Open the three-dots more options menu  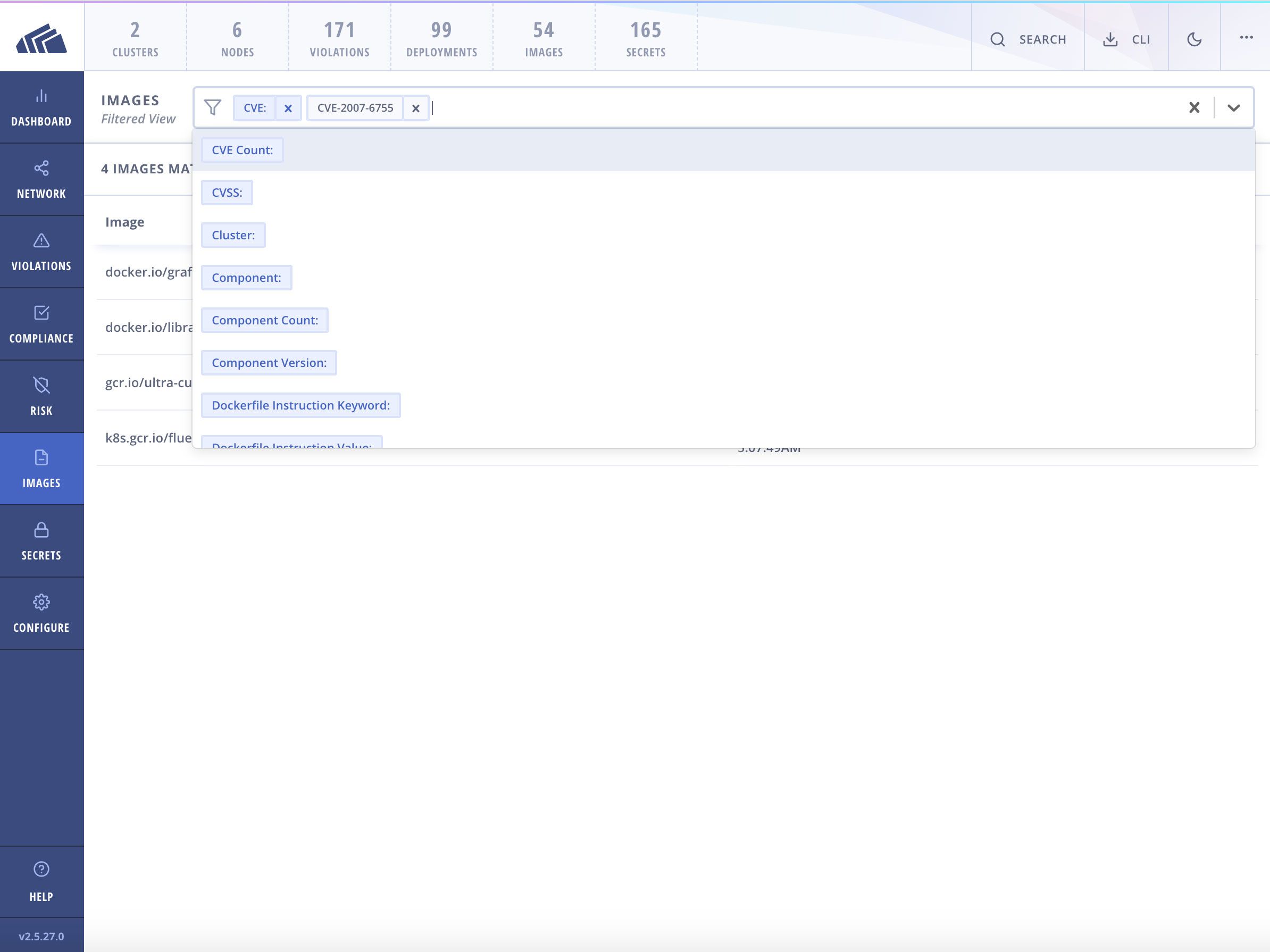click(1246, 37)
